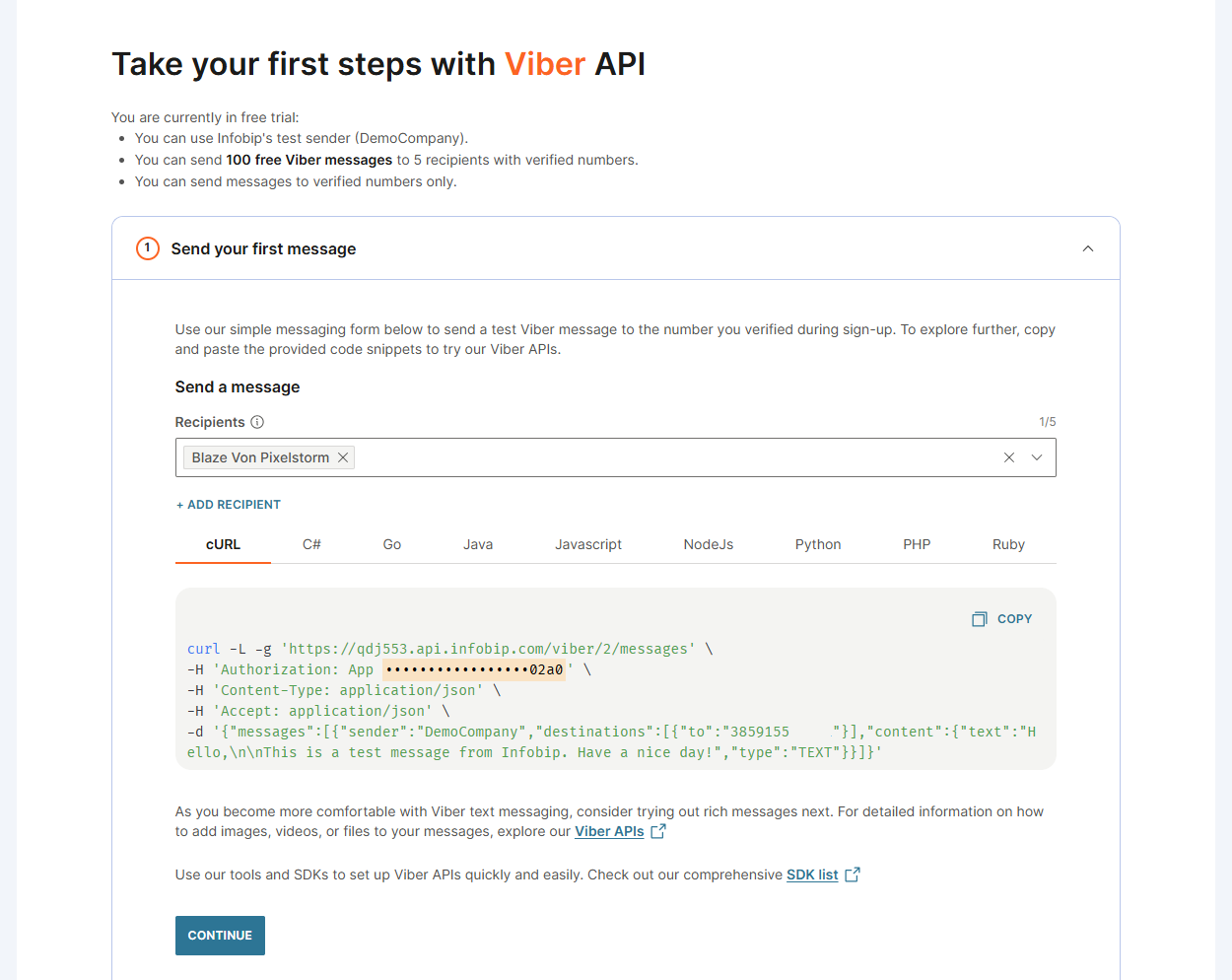This screenshot has height=980, width=1232.
Task: Switch to the Java tab
Action: pyautogui.click(x=478, y=544)
